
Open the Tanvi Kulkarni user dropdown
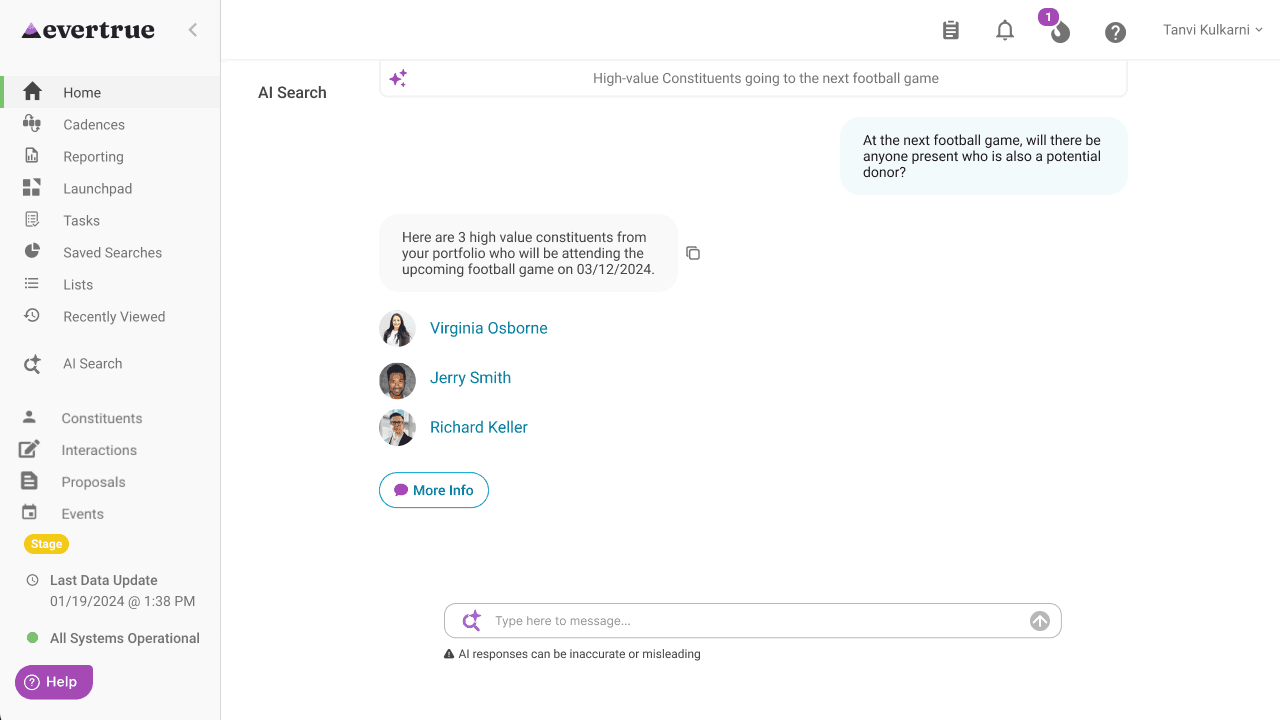coord(1213,30)
